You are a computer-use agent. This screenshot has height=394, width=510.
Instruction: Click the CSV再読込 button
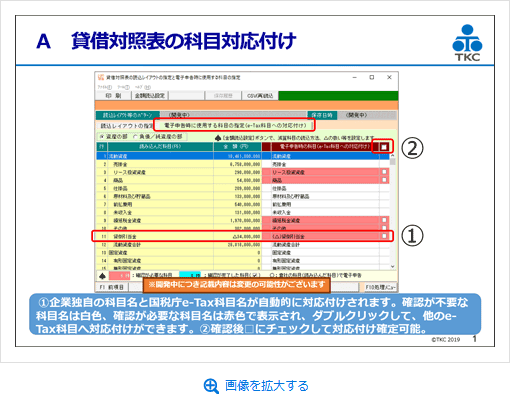(260, 96)
